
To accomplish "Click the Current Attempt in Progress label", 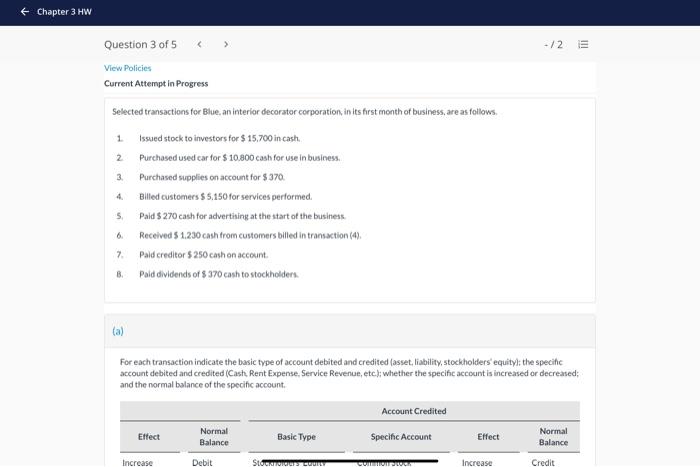I will 156,83.
